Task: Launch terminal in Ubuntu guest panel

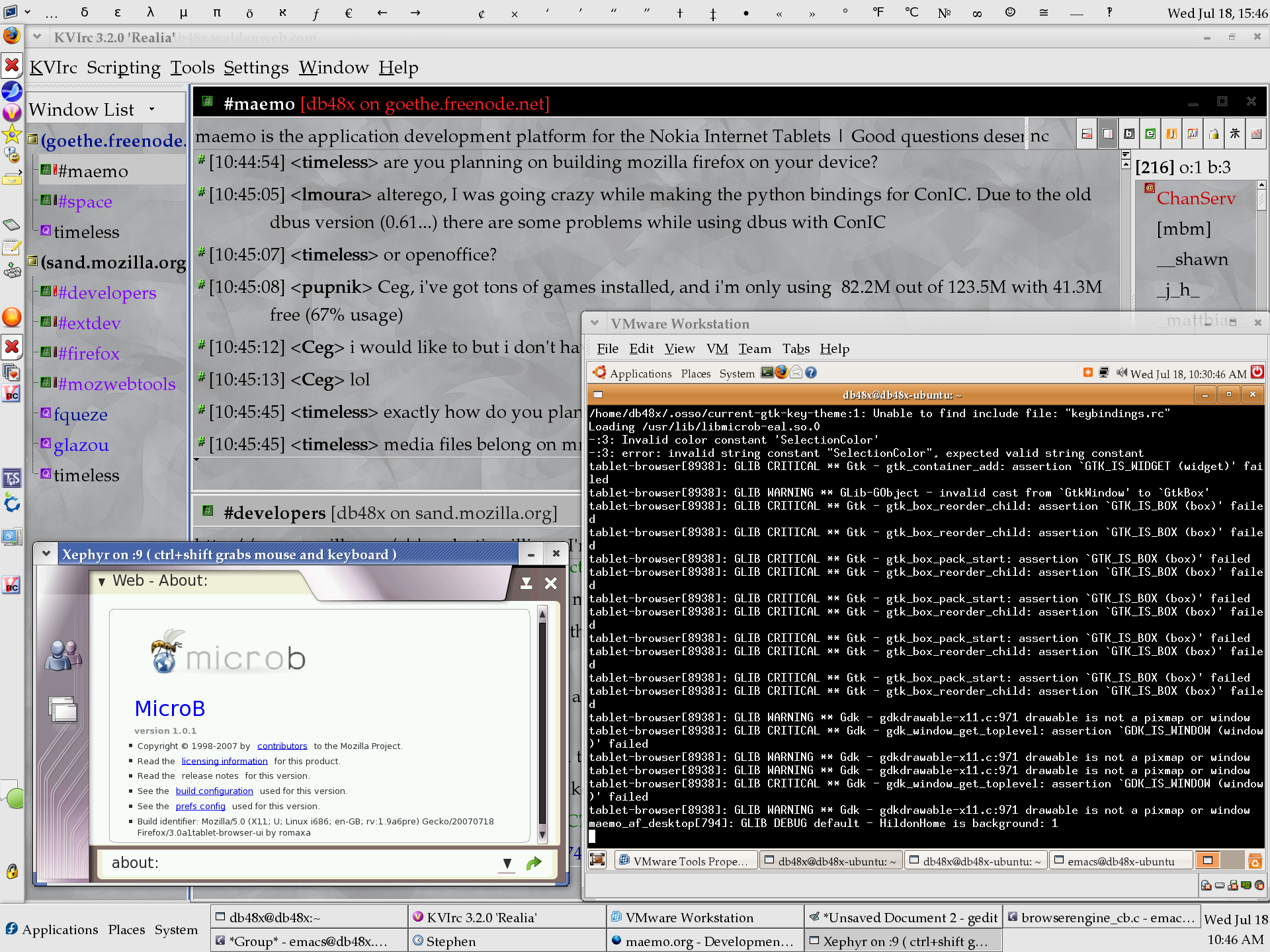Action: (767, 373)
